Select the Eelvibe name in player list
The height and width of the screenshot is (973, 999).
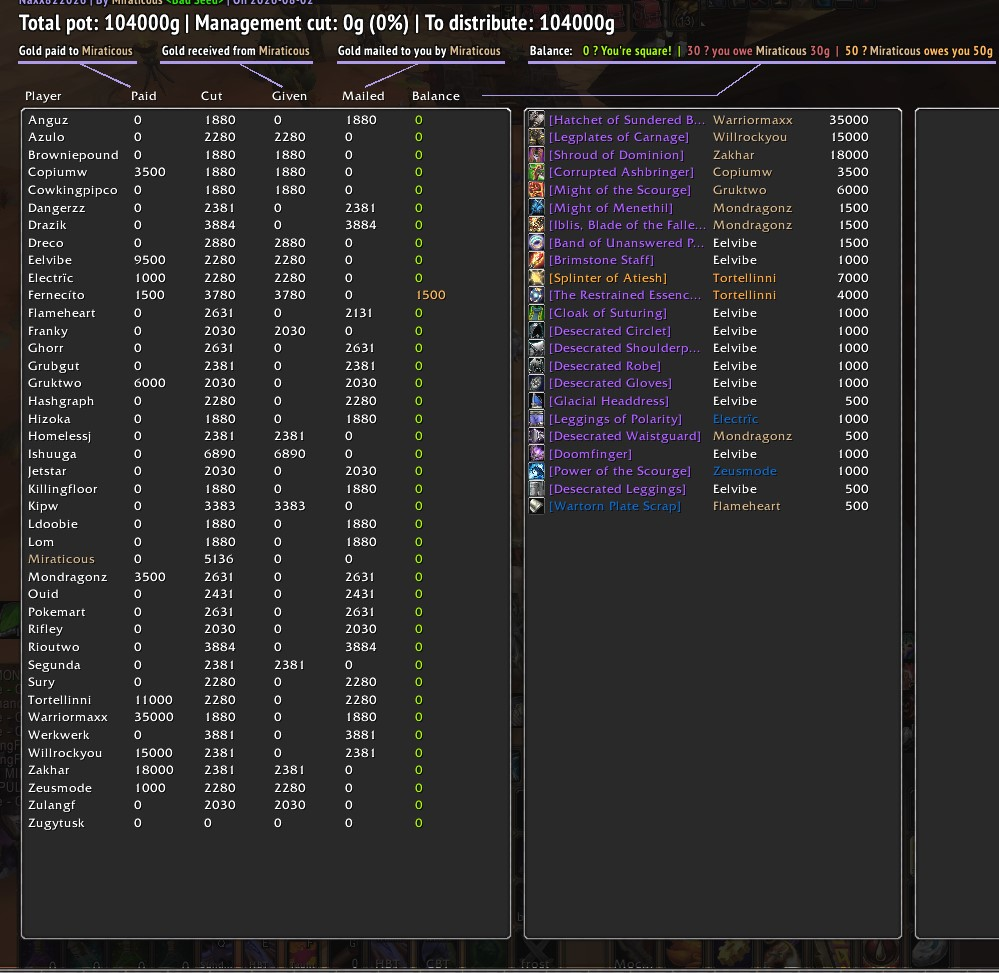50,260
